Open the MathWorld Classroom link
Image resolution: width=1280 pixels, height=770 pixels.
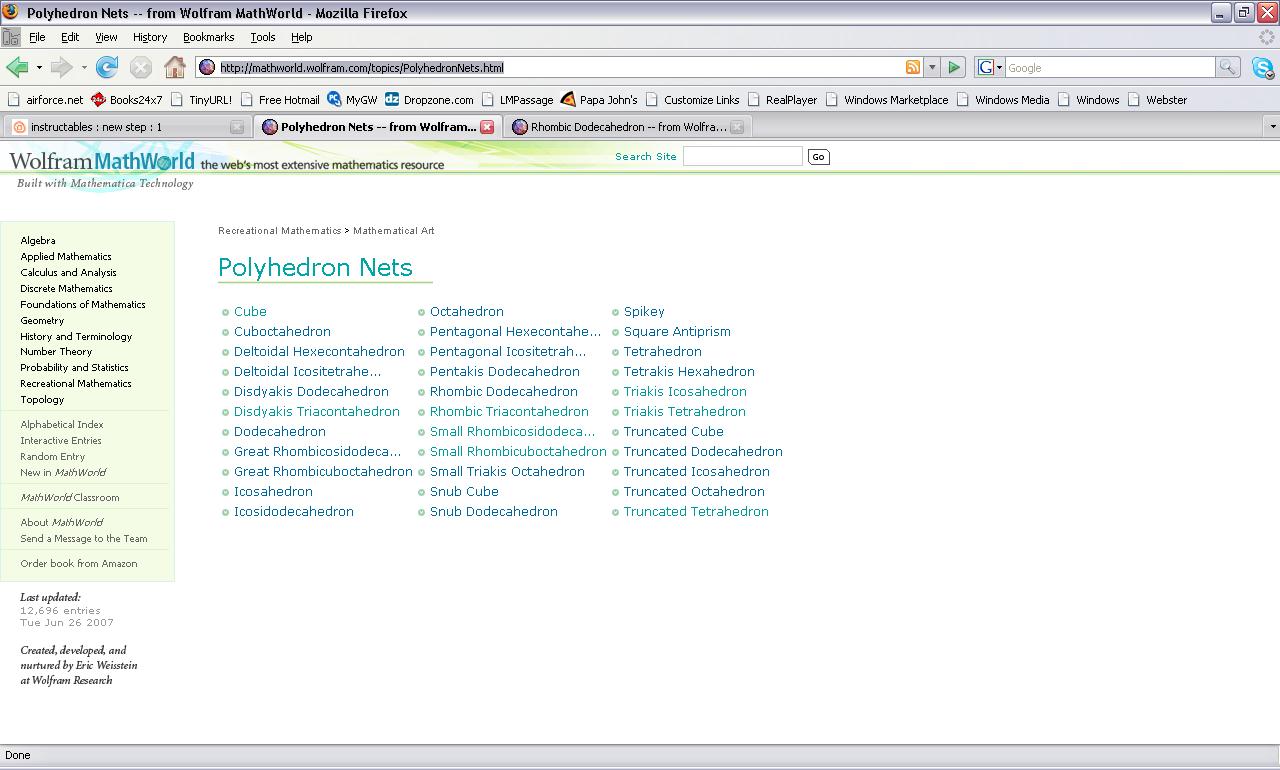pyautogui.click(x=70, y=498)
